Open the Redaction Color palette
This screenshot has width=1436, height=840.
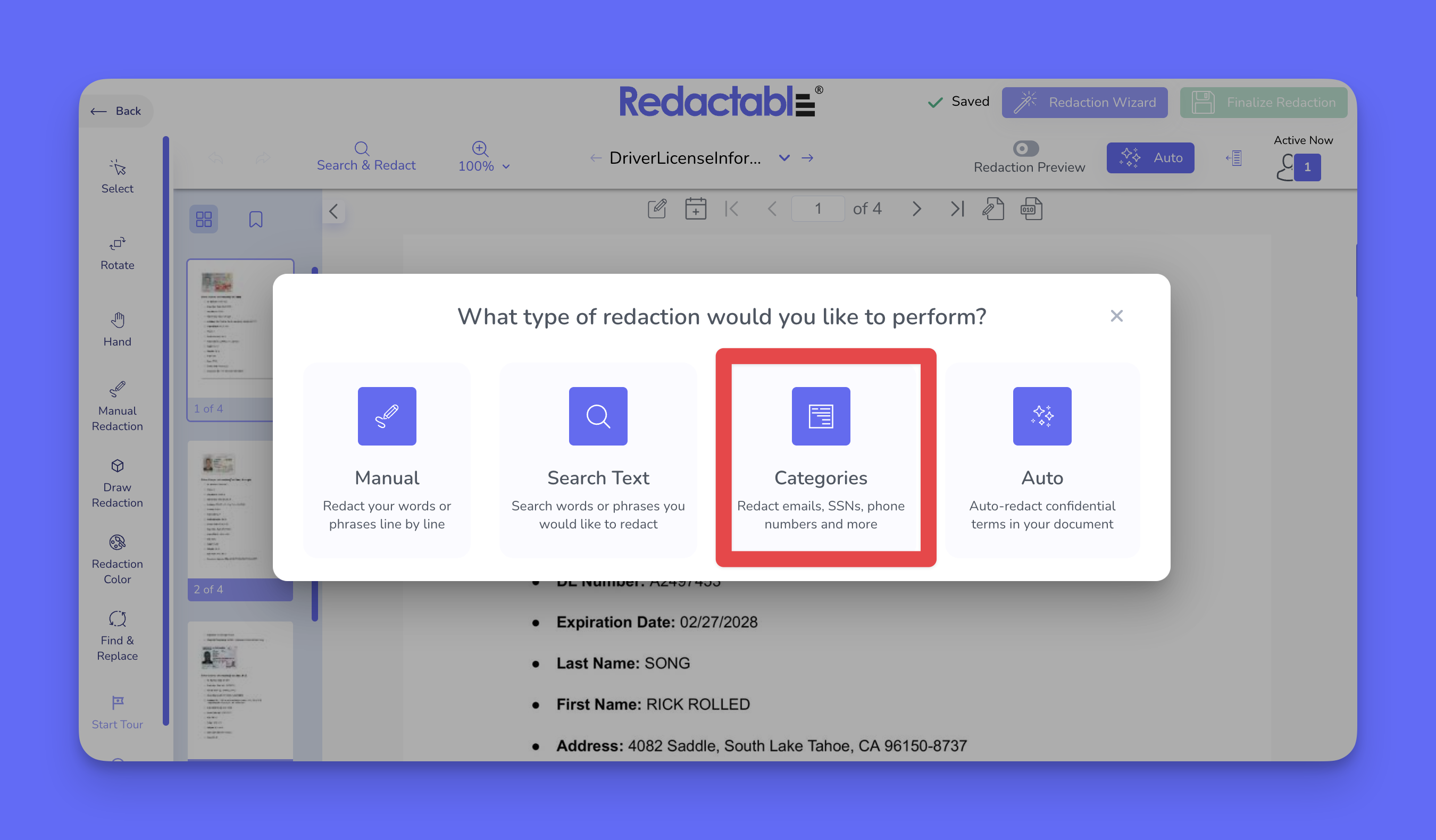[118, 559]
